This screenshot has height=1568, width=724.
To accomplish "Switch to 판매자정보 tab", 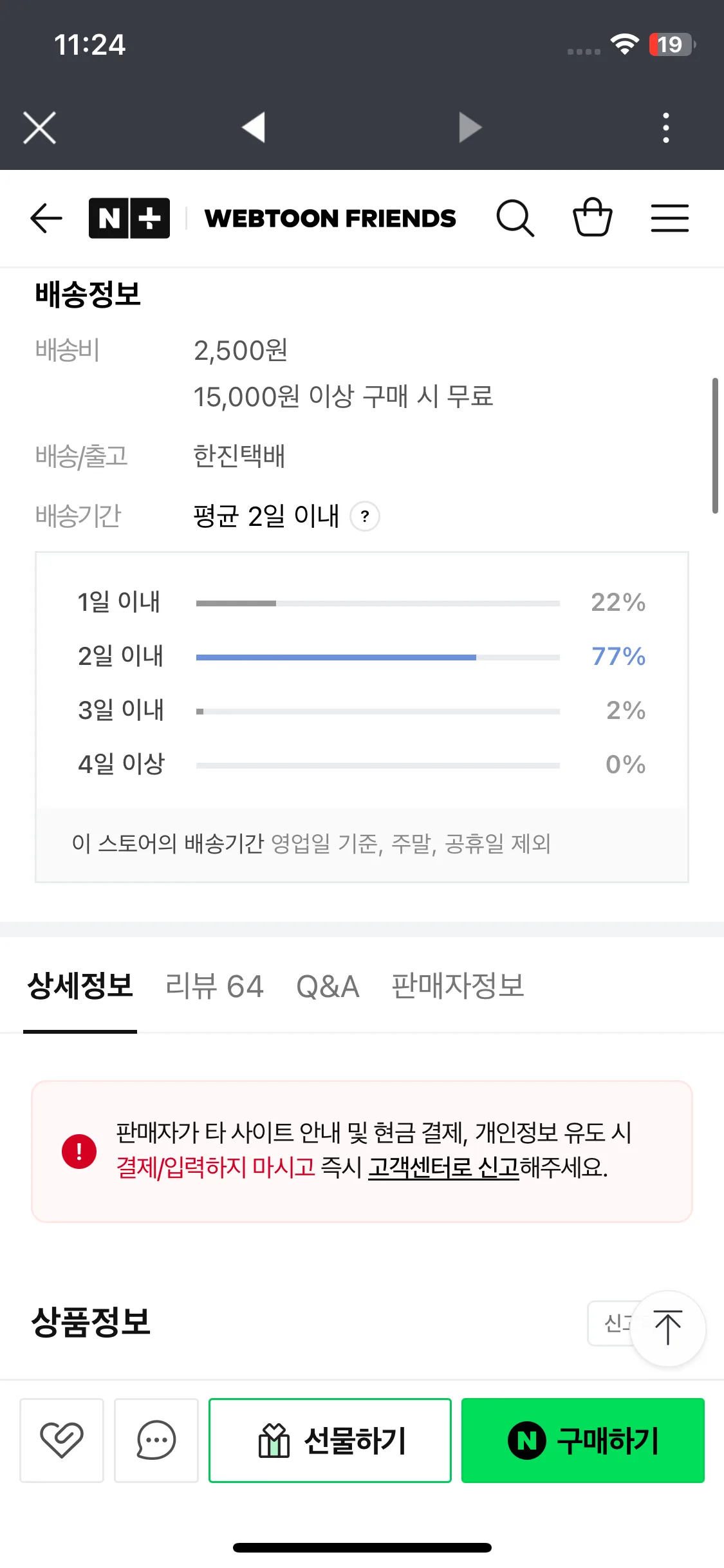I will tap(458, 986).
